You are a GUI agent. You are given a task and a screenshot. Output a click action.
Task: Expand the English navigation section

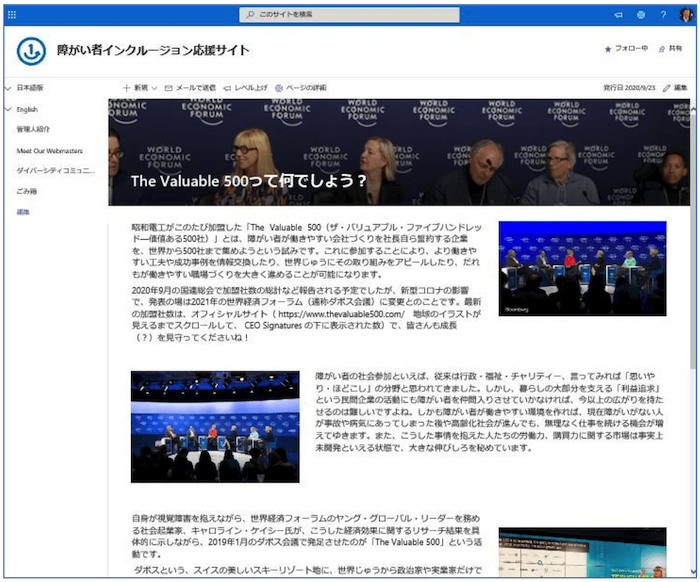8,109
